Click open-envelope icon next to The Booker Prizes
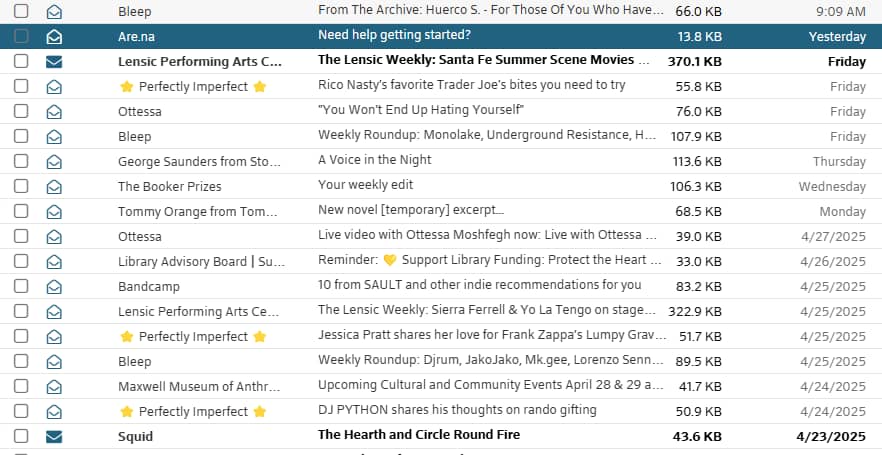882x455 pixels. [54, 187]
